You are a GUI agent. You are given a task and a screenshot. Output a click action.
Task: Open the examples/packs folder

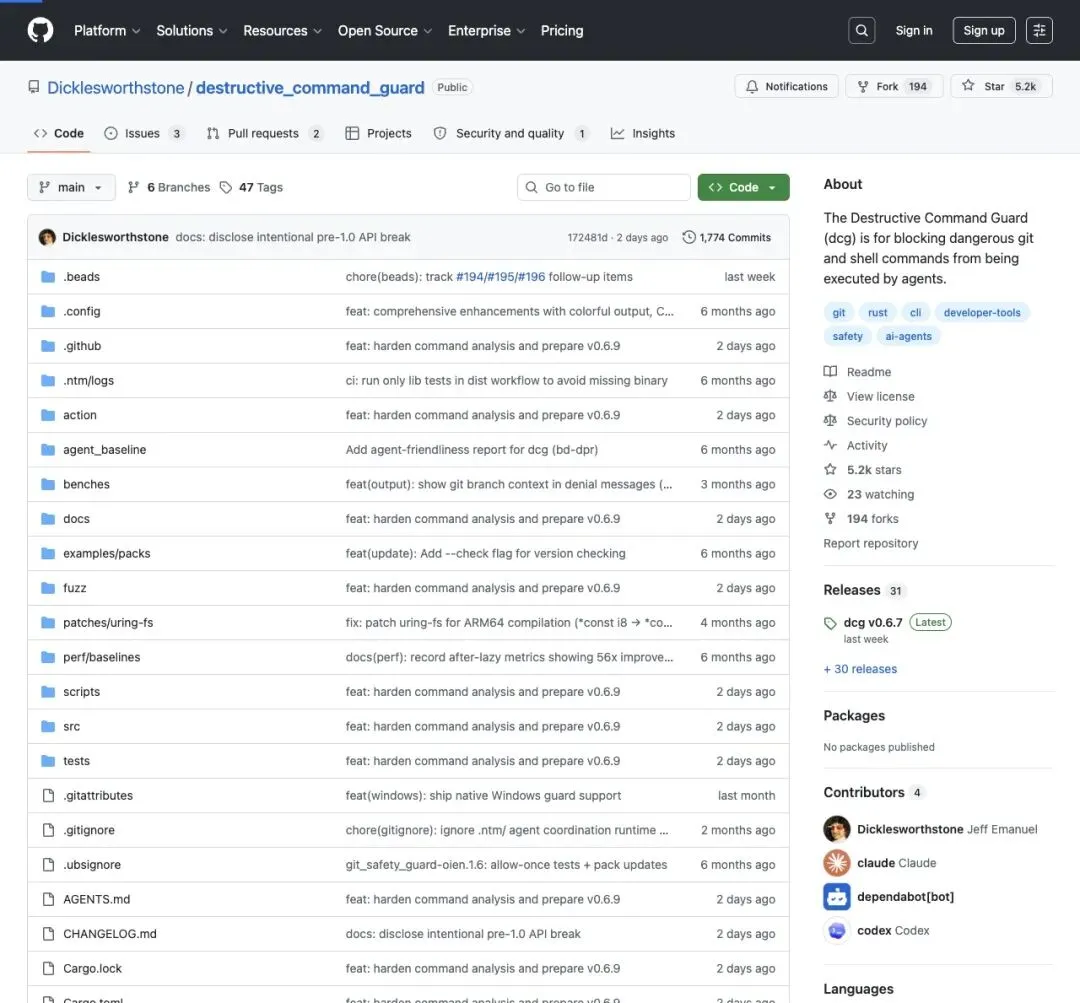[x=107, y=553]
